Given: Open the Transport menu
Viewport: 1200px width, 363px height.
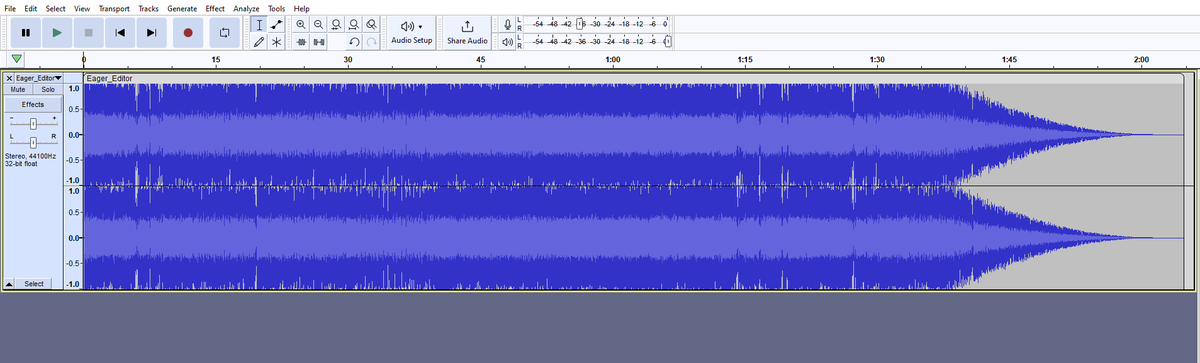Looking at the screenshot, I should click(115, 8).
